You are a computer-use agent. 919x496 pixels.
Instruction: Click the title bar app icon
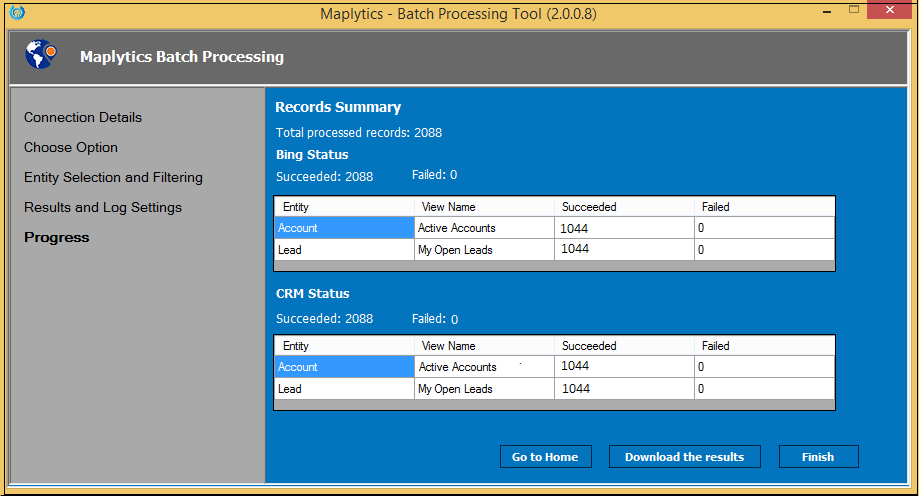[x=17, y=12]
